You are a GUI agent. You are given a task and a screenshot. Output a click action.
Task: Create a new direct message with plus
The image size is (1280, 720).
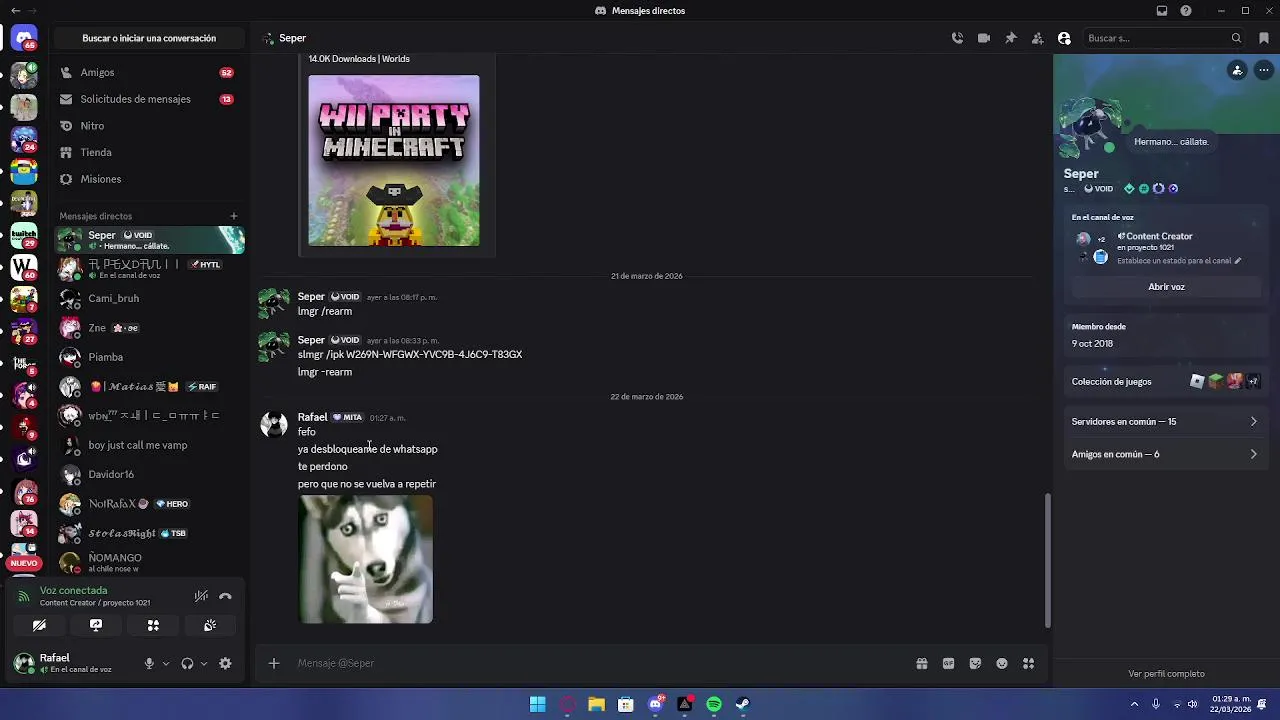[x=234, y=216]
